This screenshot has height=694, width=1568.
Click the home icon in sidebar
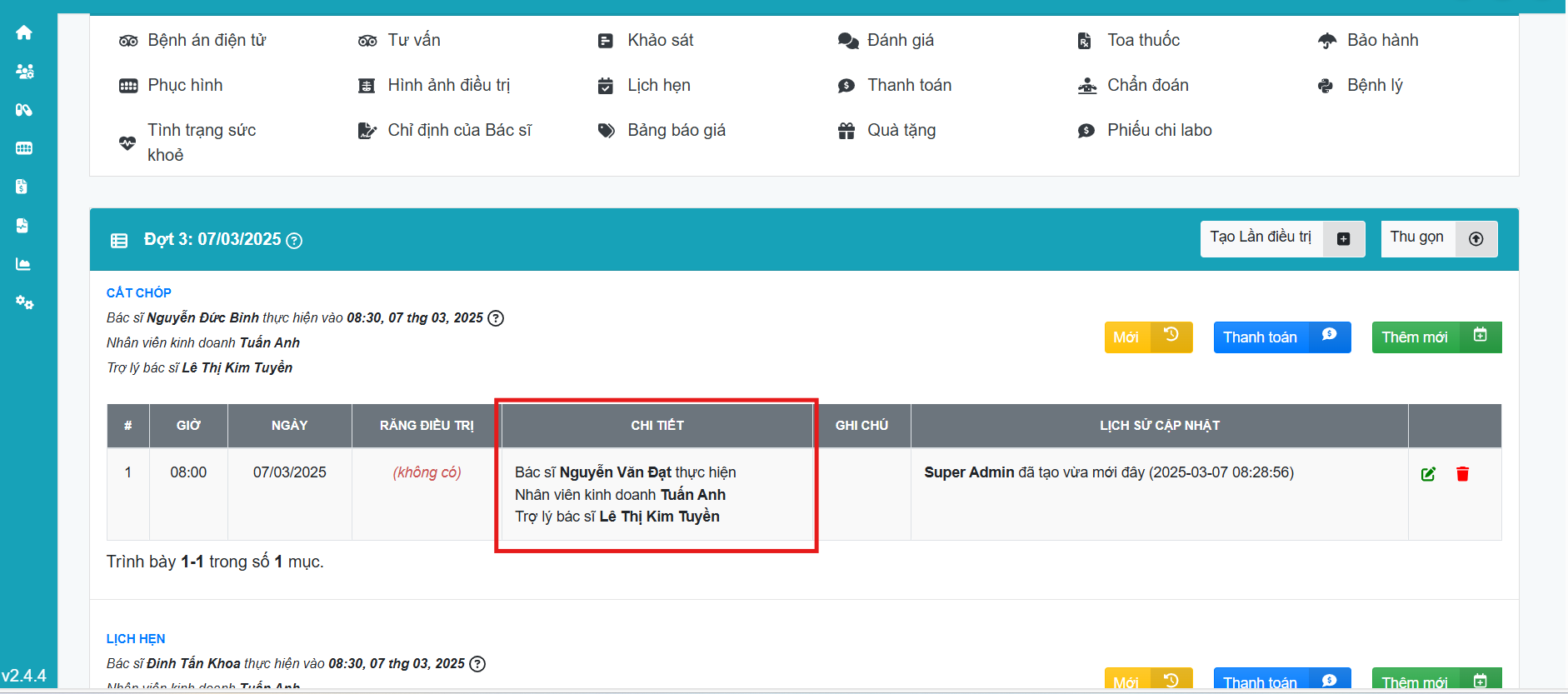coord(24,32)
